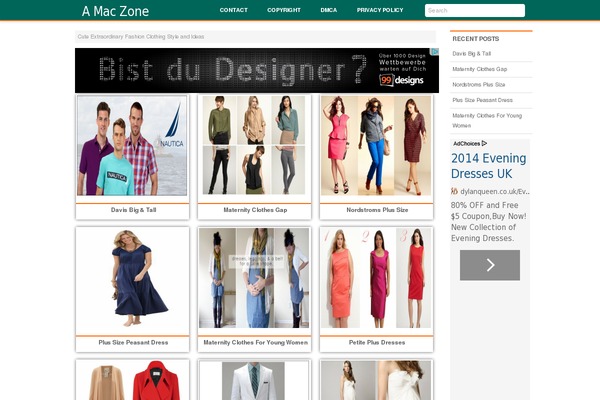Open the Petite Plus Dresses thumbnail image

[376, 278]
